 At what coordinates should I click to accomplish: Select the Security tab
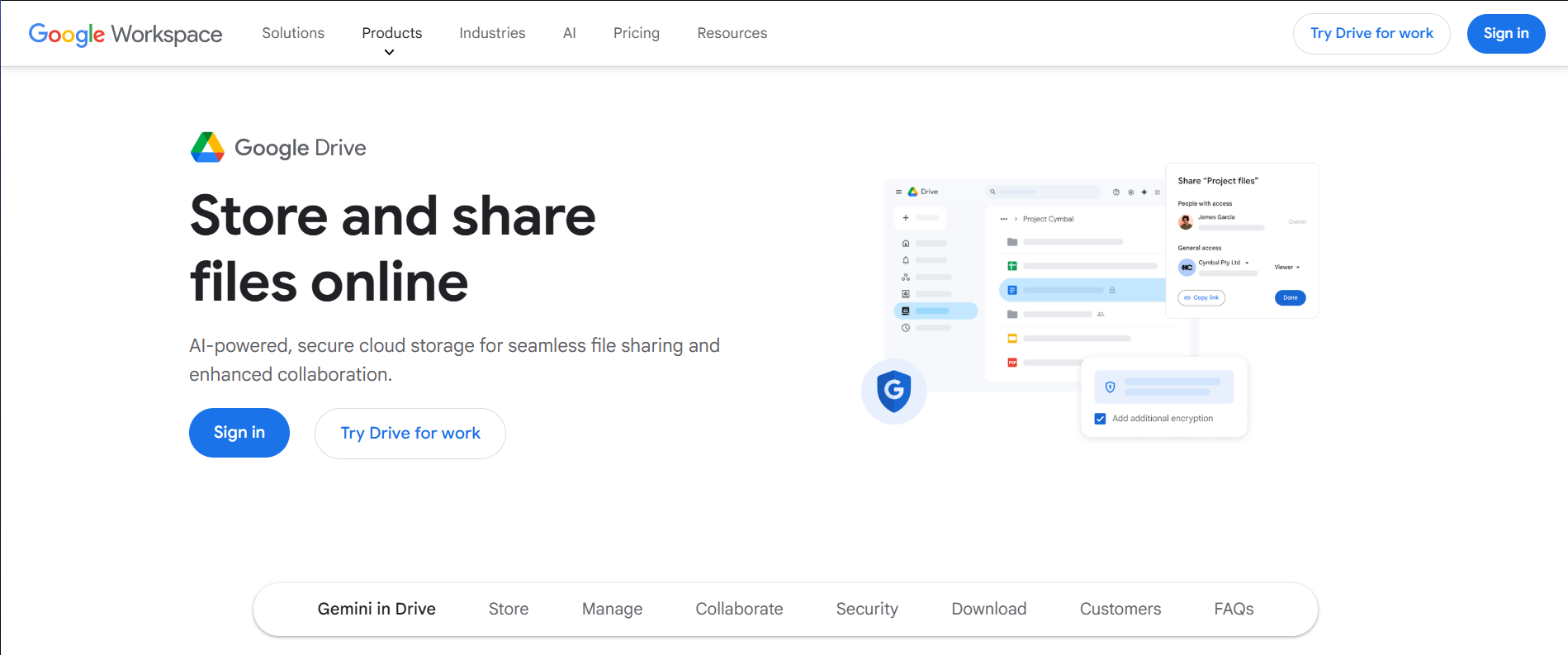(867, 609)
